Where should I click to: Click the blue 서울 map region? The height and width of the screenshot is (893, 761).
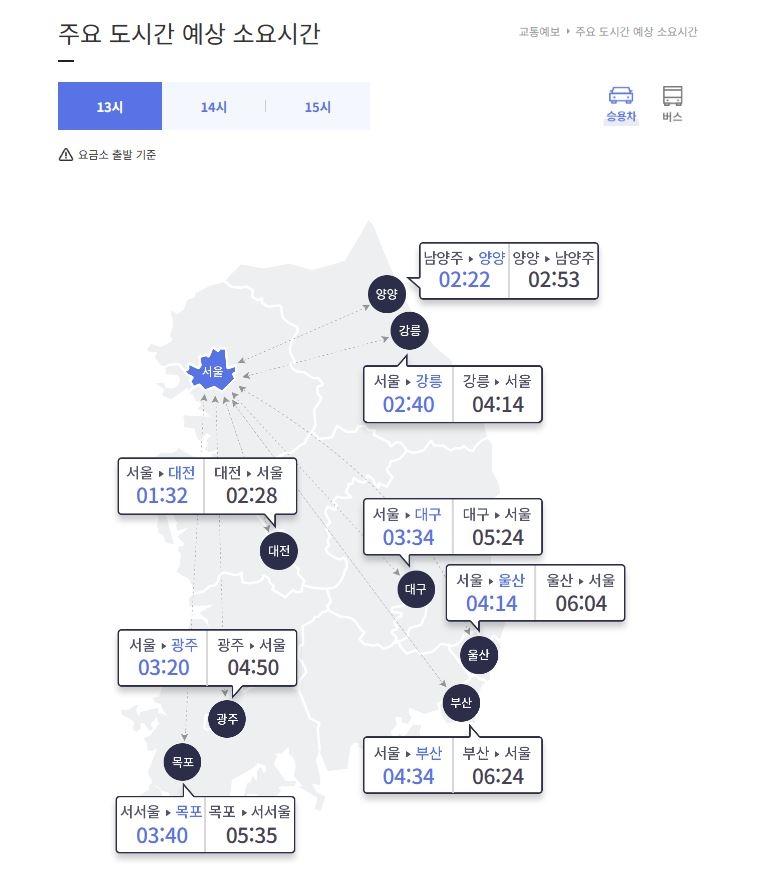coord(211,371)
